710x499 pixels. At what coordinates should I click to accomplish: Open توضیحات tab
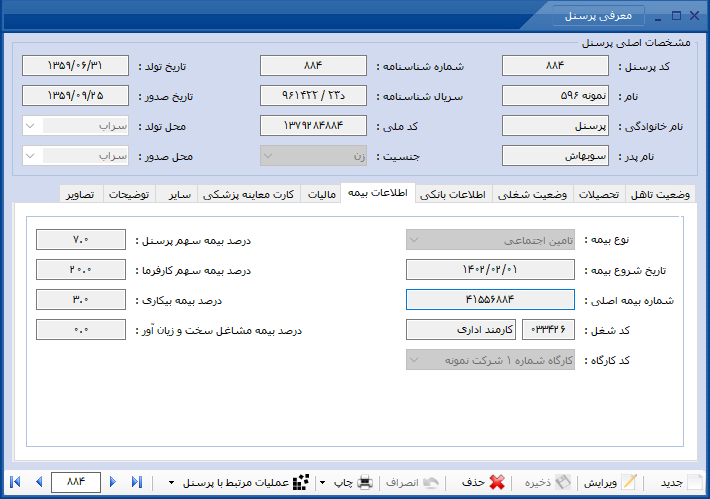pos(129,194)
